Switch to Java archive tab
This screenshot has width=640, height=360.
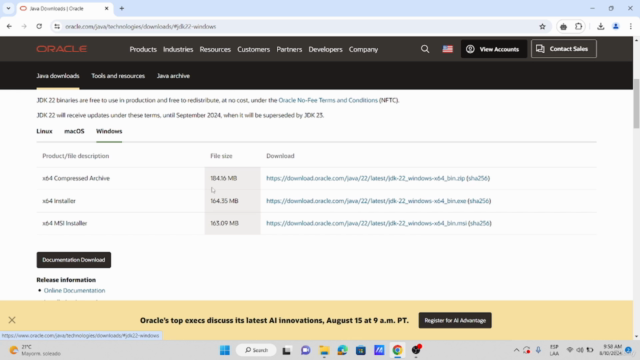(x=173, y=76)
